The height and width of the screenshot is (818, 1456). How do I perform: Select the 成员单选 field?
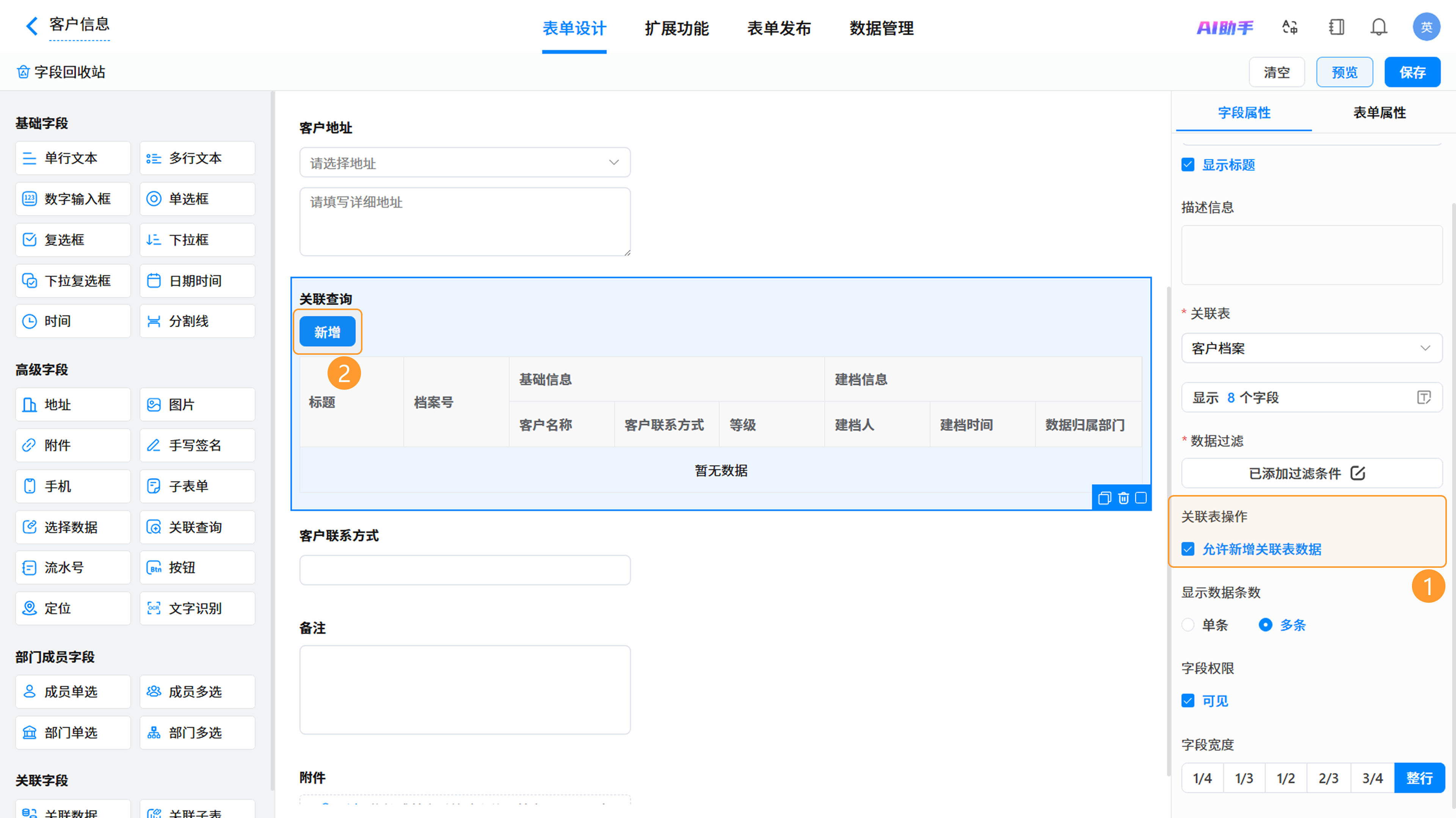point(73,692)
